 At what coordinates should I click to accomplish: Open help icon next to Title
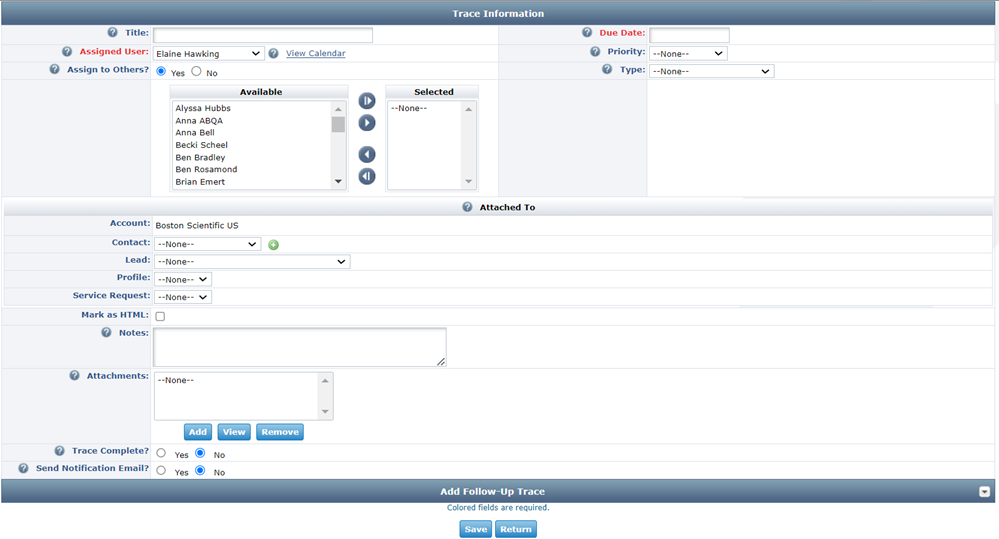click(x=112, y=32)
